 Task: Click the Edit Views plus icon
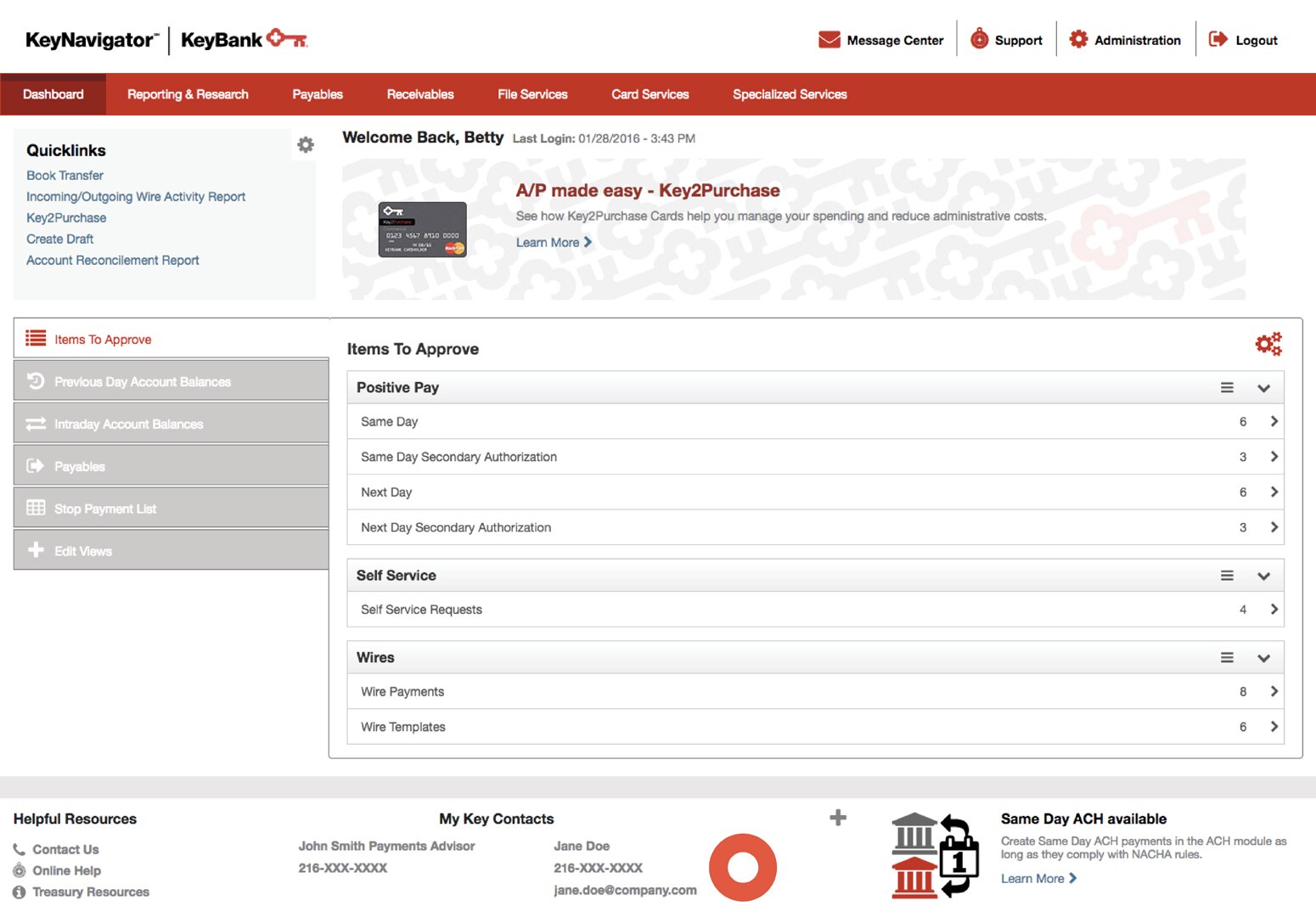36,550
